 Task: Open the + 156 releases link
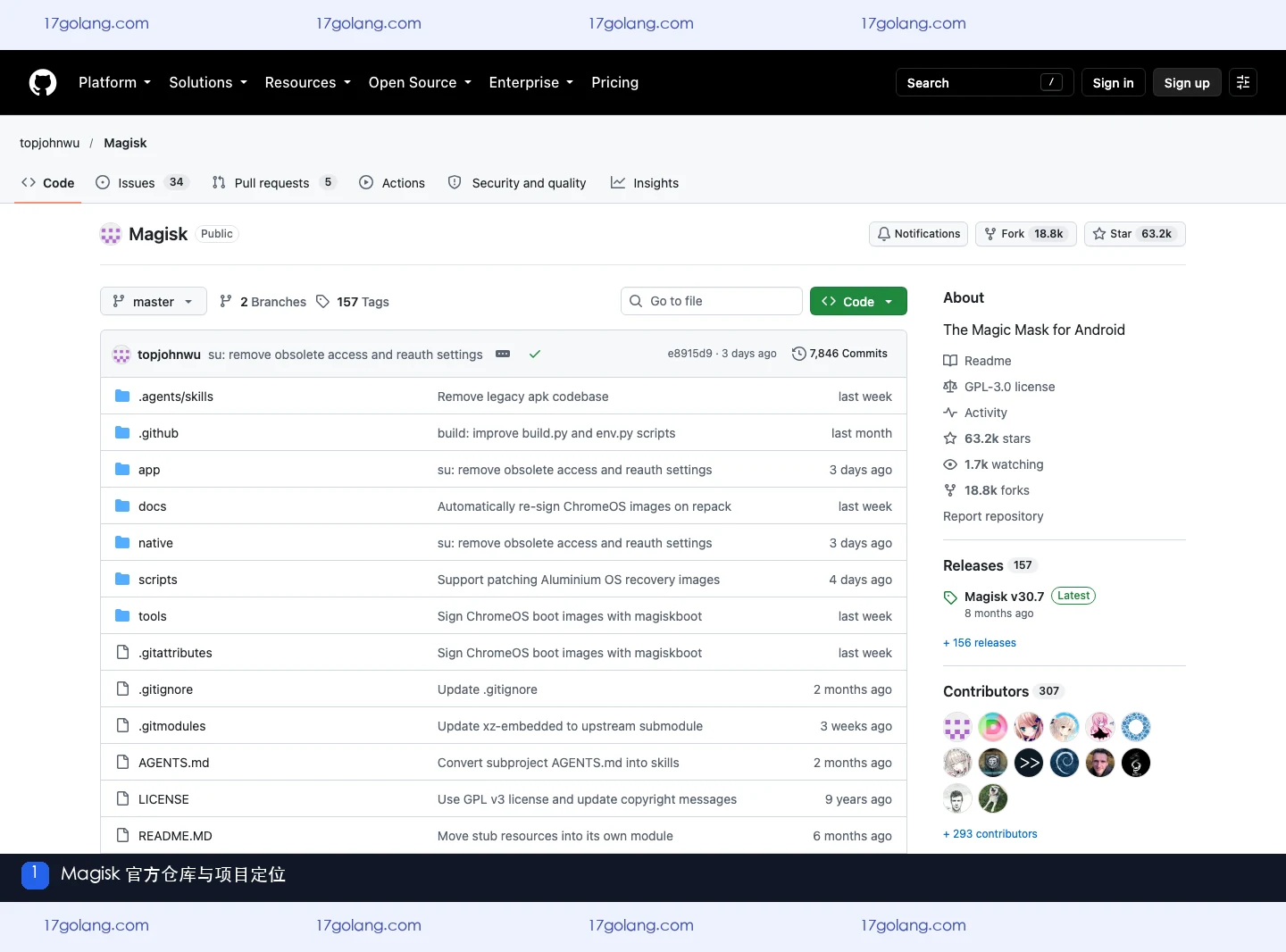pos(980,643)
